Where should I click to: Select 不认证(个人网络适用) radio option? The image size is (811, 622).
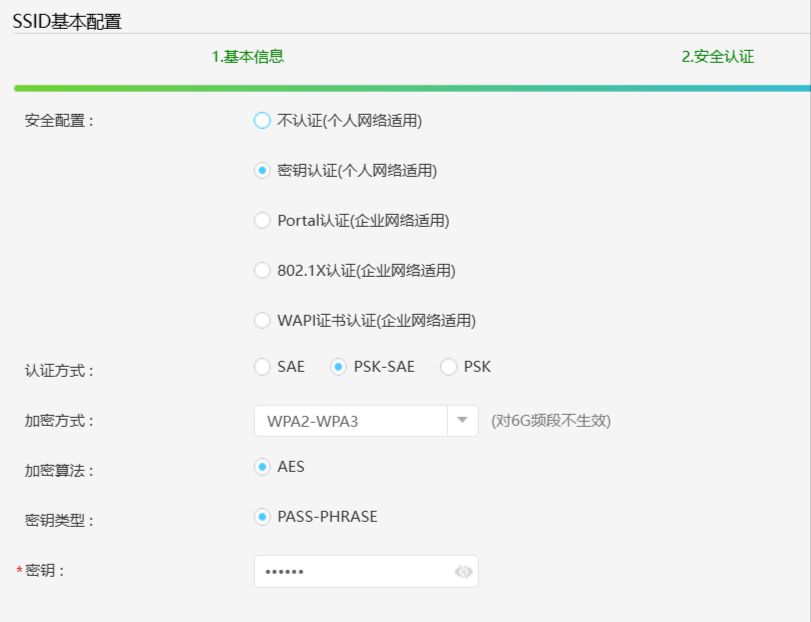(x=262, y=120)
